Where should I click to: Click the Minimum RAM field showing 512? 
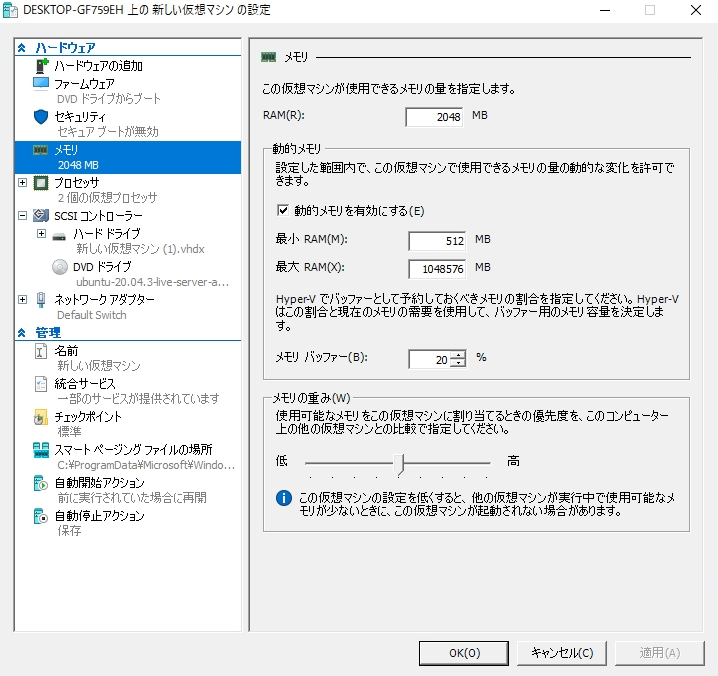point(437,241)
